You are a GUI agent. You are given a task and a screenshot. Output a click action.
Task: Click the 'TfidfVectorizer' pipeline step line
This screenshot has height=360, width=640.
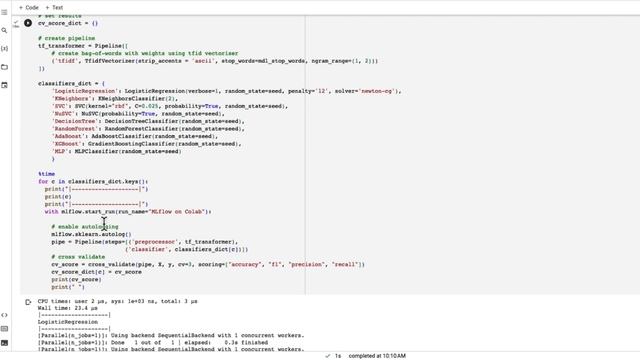click(215, 61)
